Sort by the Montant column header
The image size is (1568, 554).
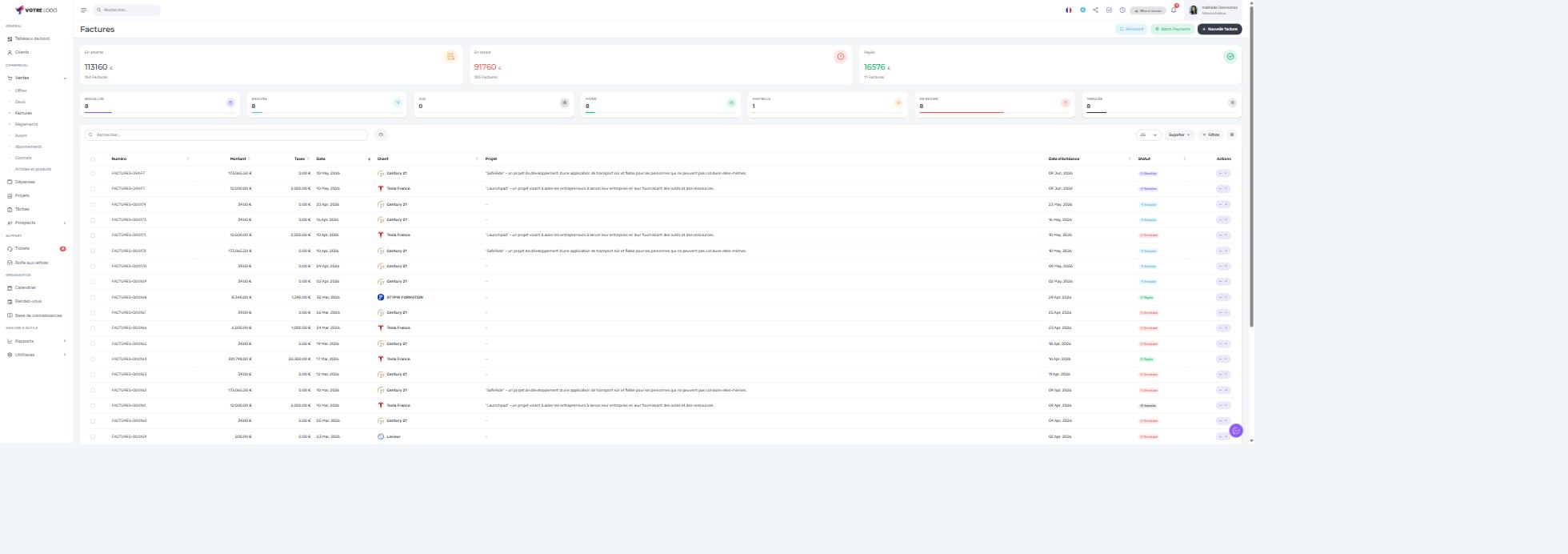(238, 159)
